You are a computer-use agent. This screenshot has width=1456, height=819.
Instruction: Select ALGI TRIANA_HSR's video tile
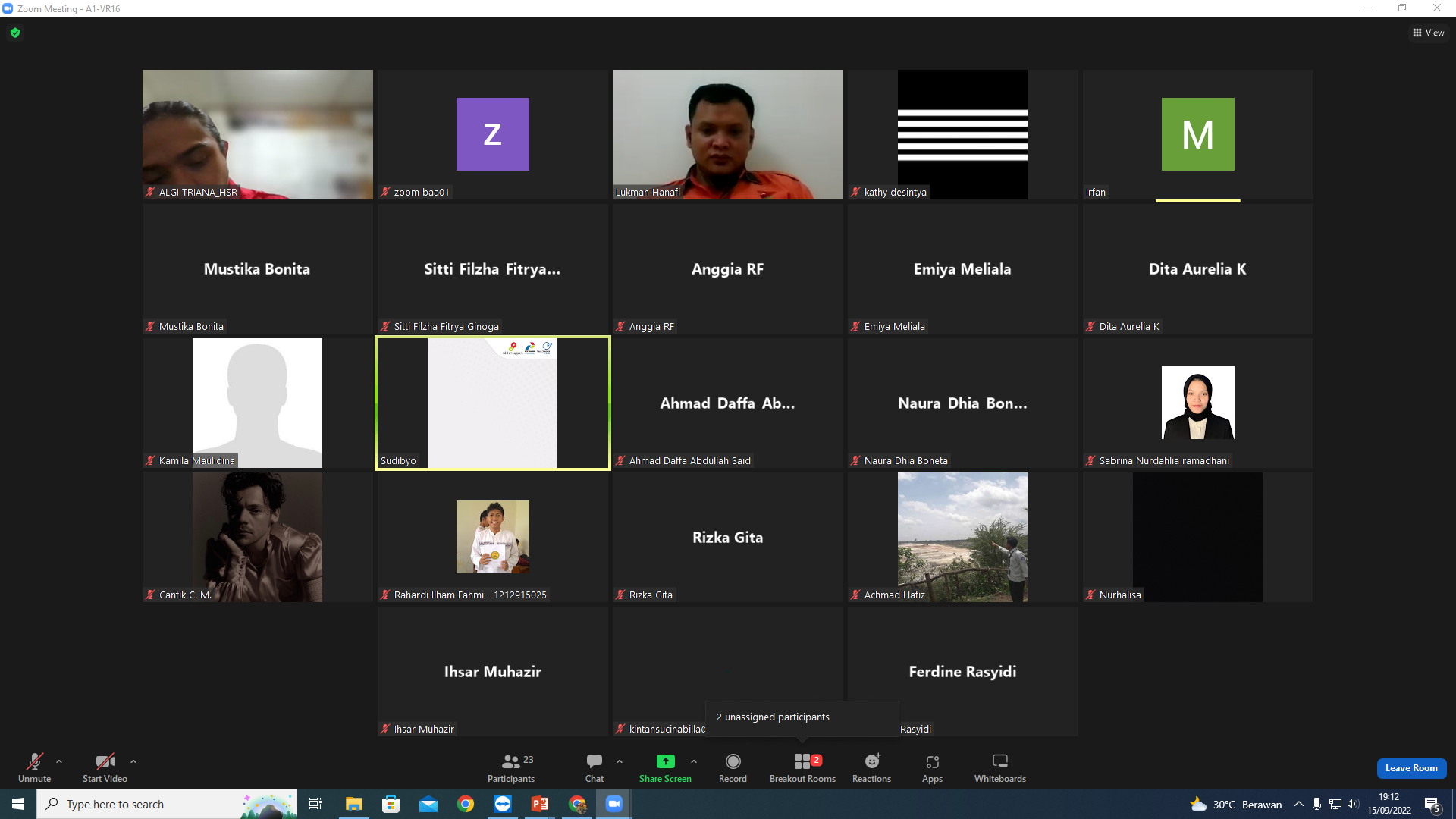[x=258, y=135]
